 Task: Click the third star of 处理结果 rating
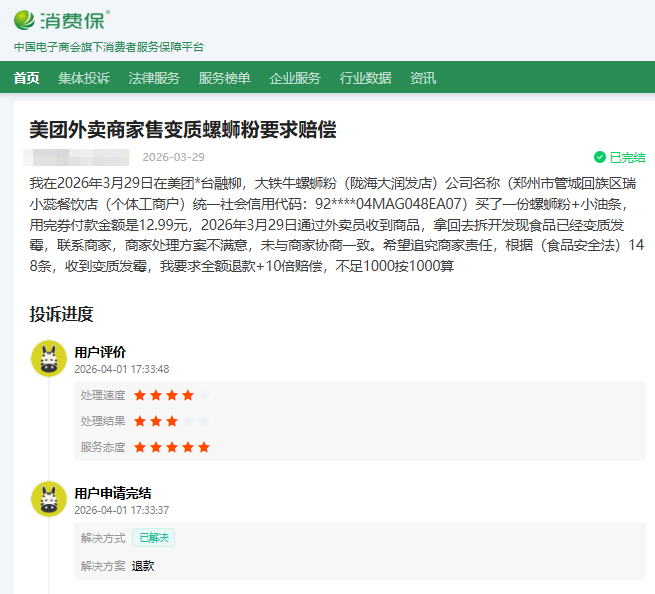click(172, 421)
